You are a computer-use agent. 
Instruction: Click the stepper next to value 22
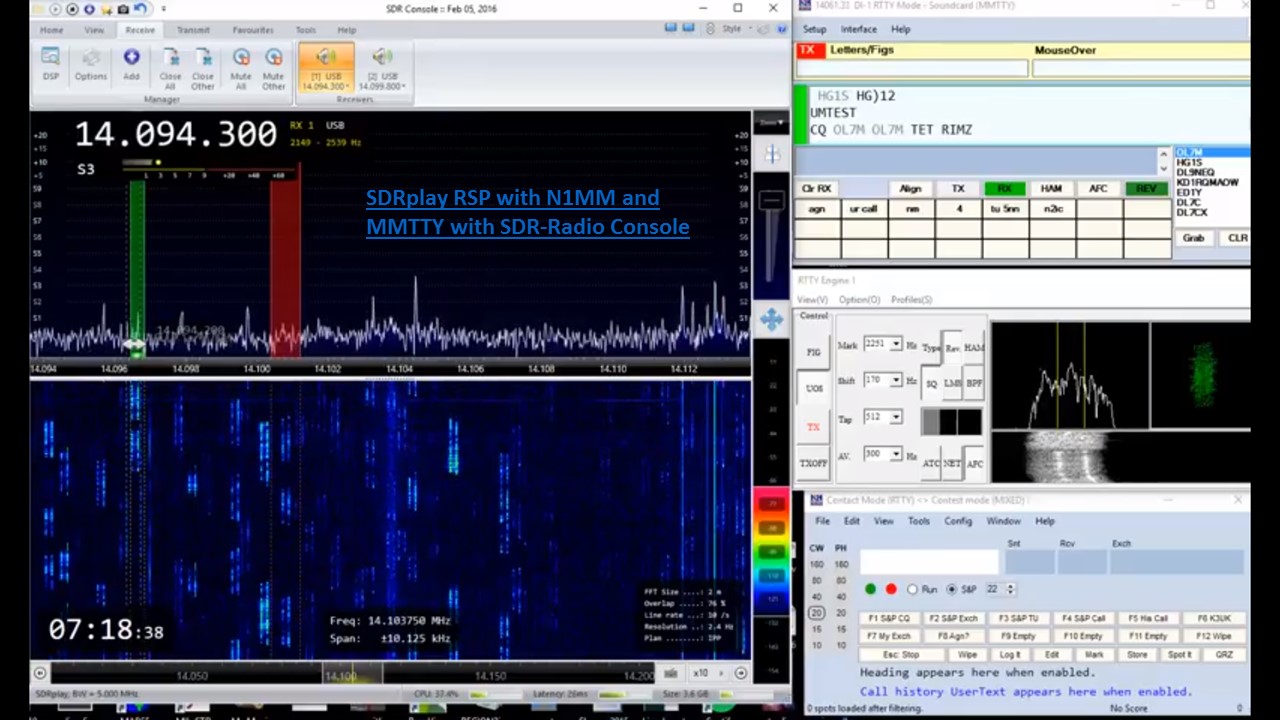1010,589
